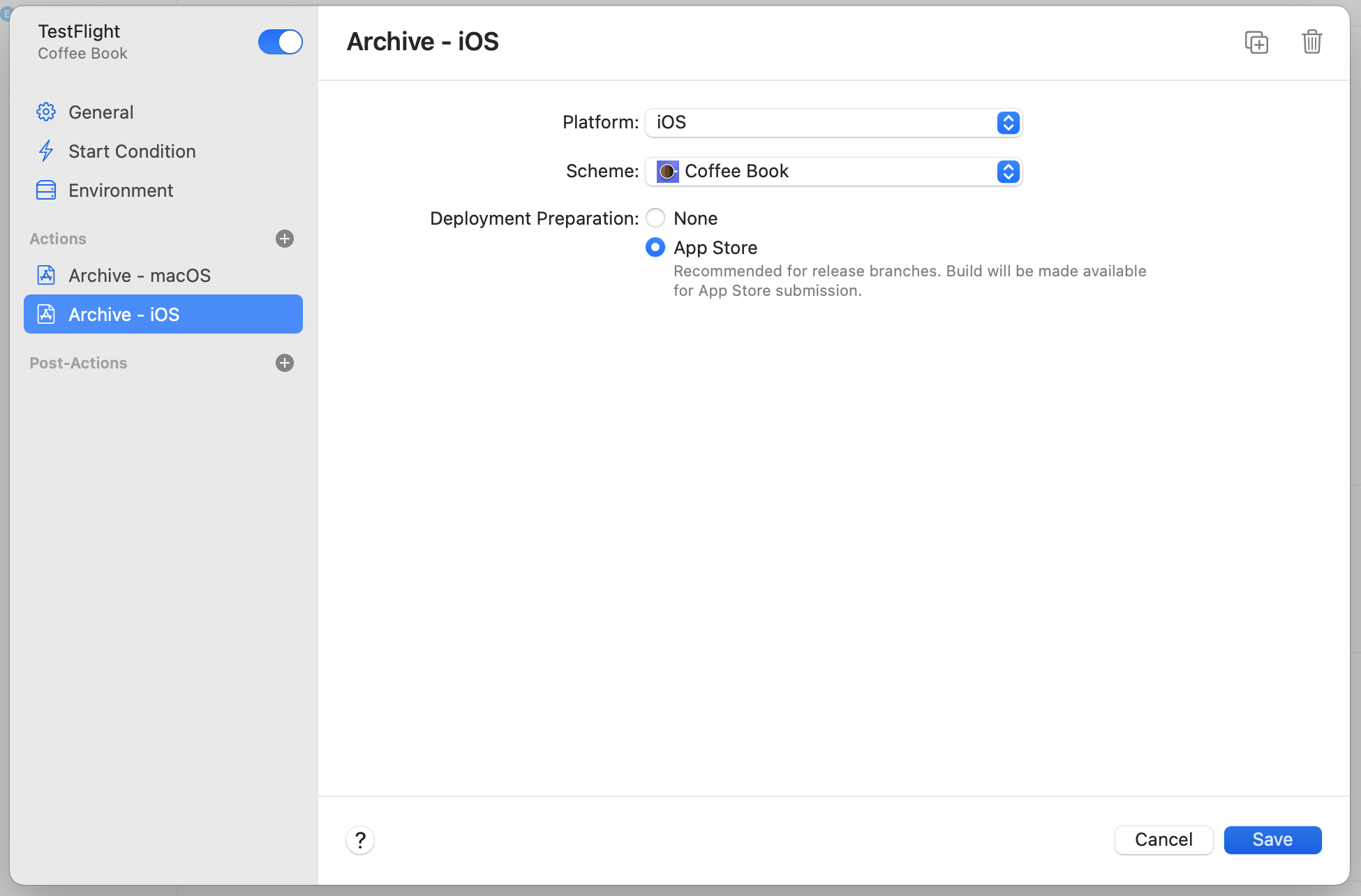Select the Archive - iOS action
The width and height of the screenshot is (1361, 896).
tap(163, 314)
